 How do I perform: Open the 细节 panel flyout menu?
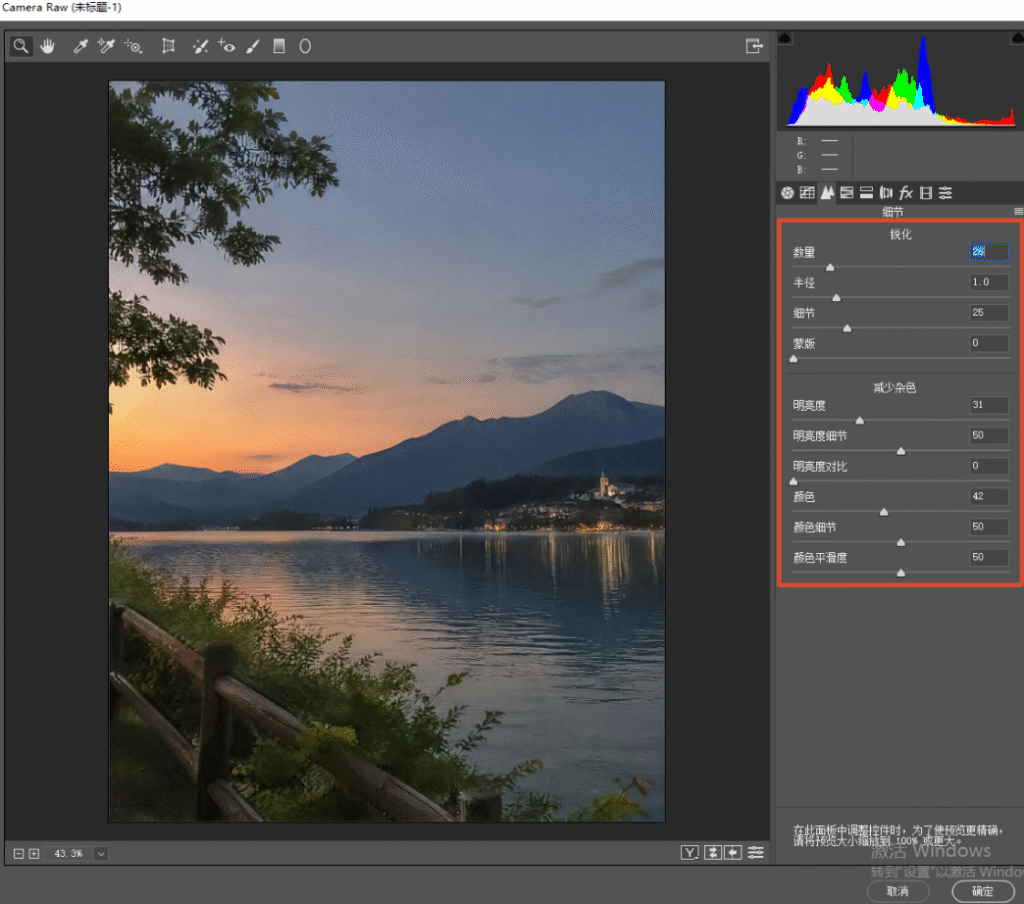tap(1018, 212)
